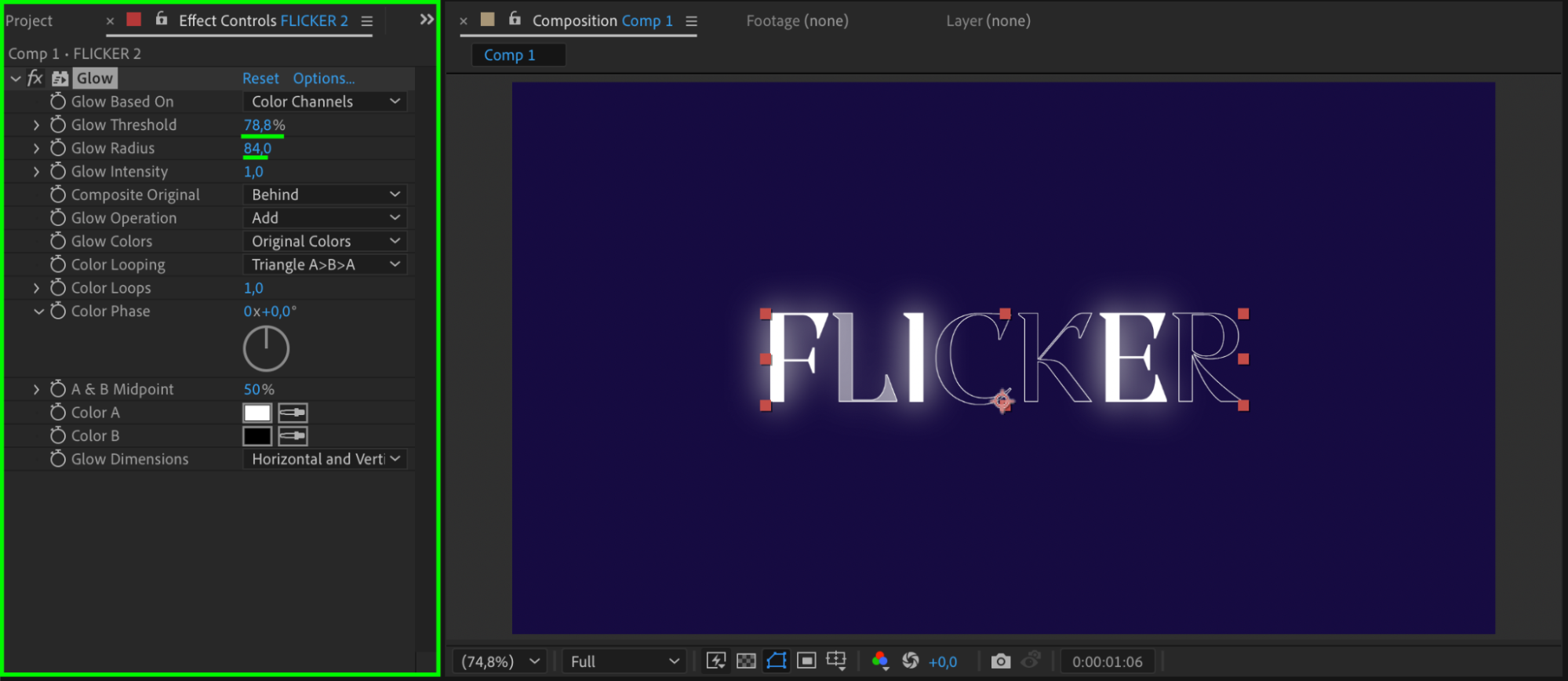Click the Glow Threshold value 78,8%
Viewport: 1568px width, 681px height.
pyautogui.click(x=264, y=125)
